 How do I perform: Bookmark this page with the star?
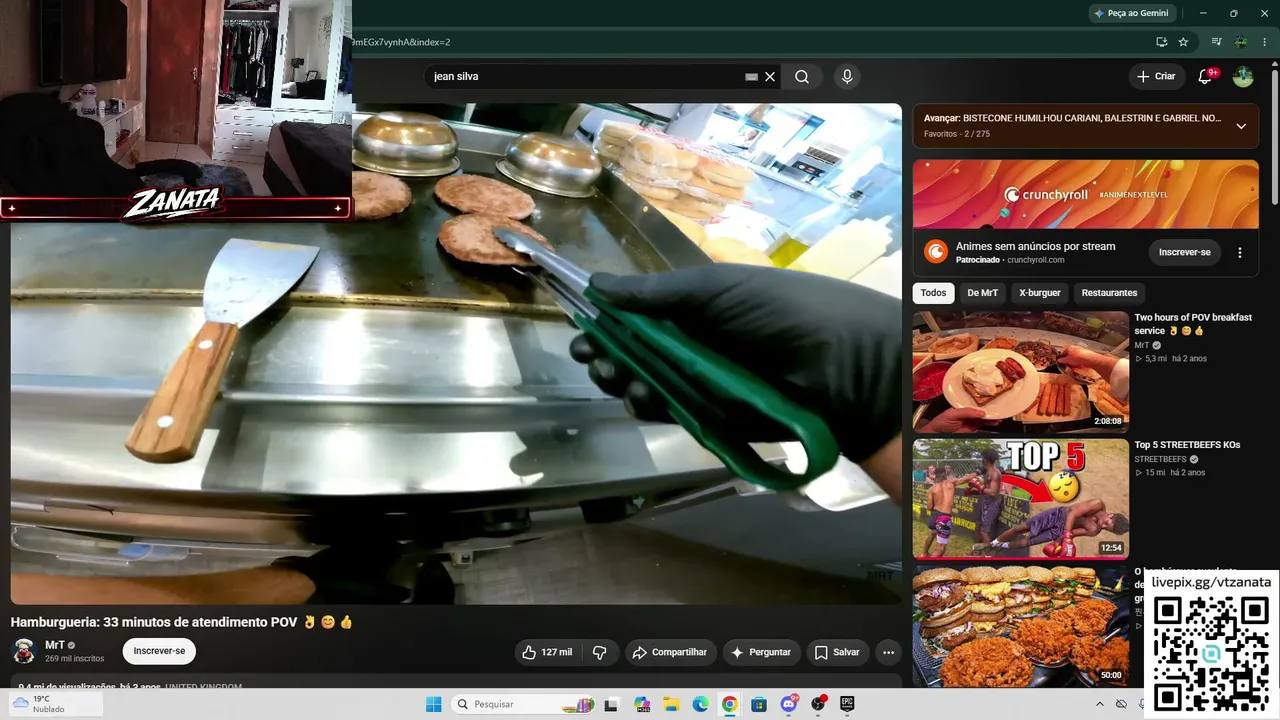coord(1184,42)
